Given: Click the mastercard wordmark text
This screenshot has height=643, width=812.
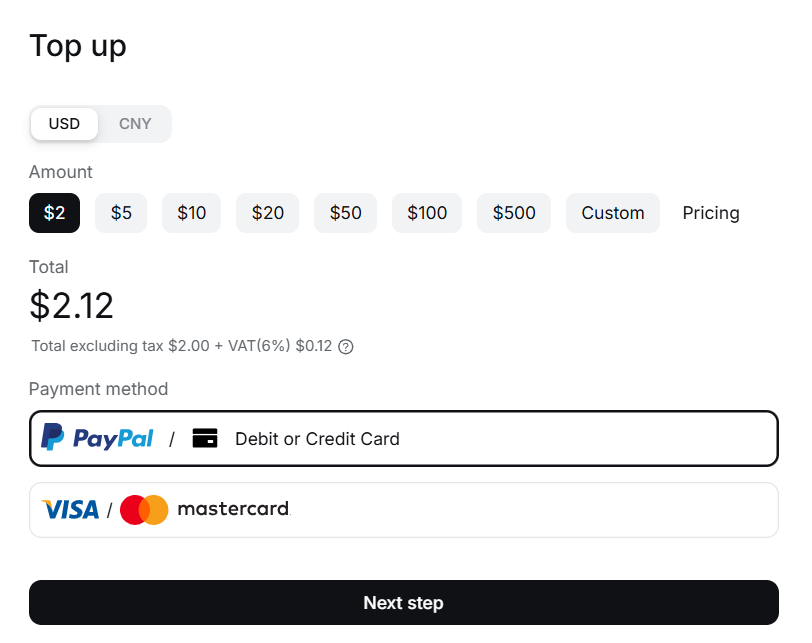Looking at the screenshot, I should click(234, 509).
